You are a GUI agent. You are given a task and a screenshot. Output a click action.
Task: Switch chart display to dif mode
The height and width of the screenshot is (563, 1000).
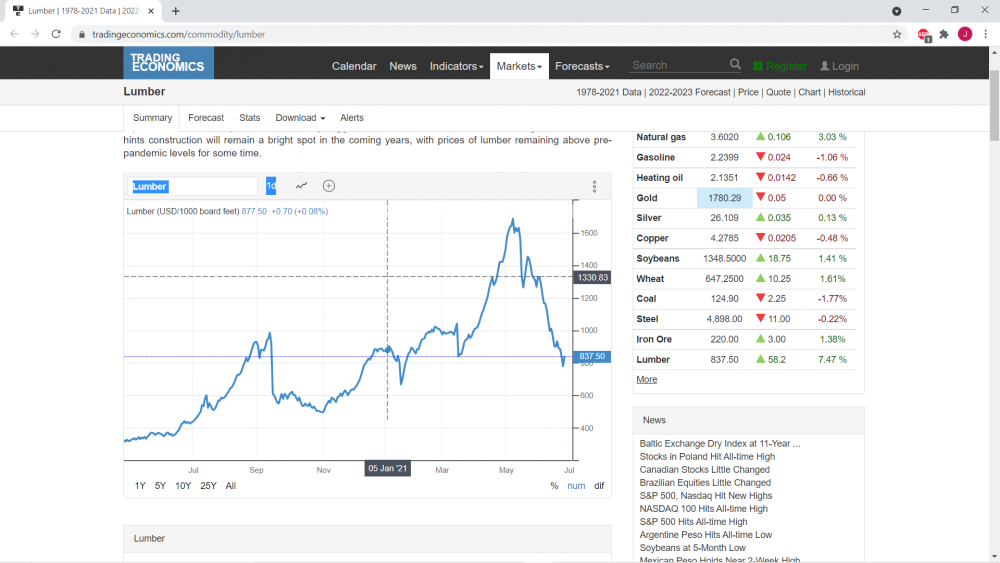pyautogui.click(x=599, y=486)
